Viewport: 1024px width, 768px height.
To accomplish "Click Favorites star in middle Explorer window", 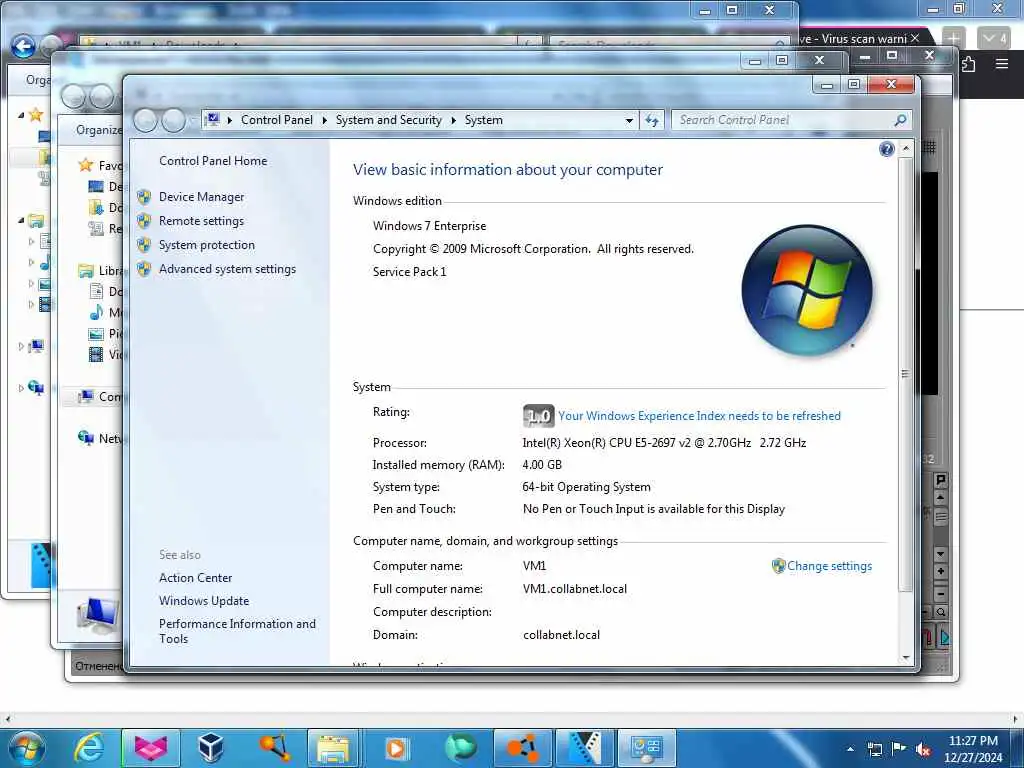I will point(86,165).
